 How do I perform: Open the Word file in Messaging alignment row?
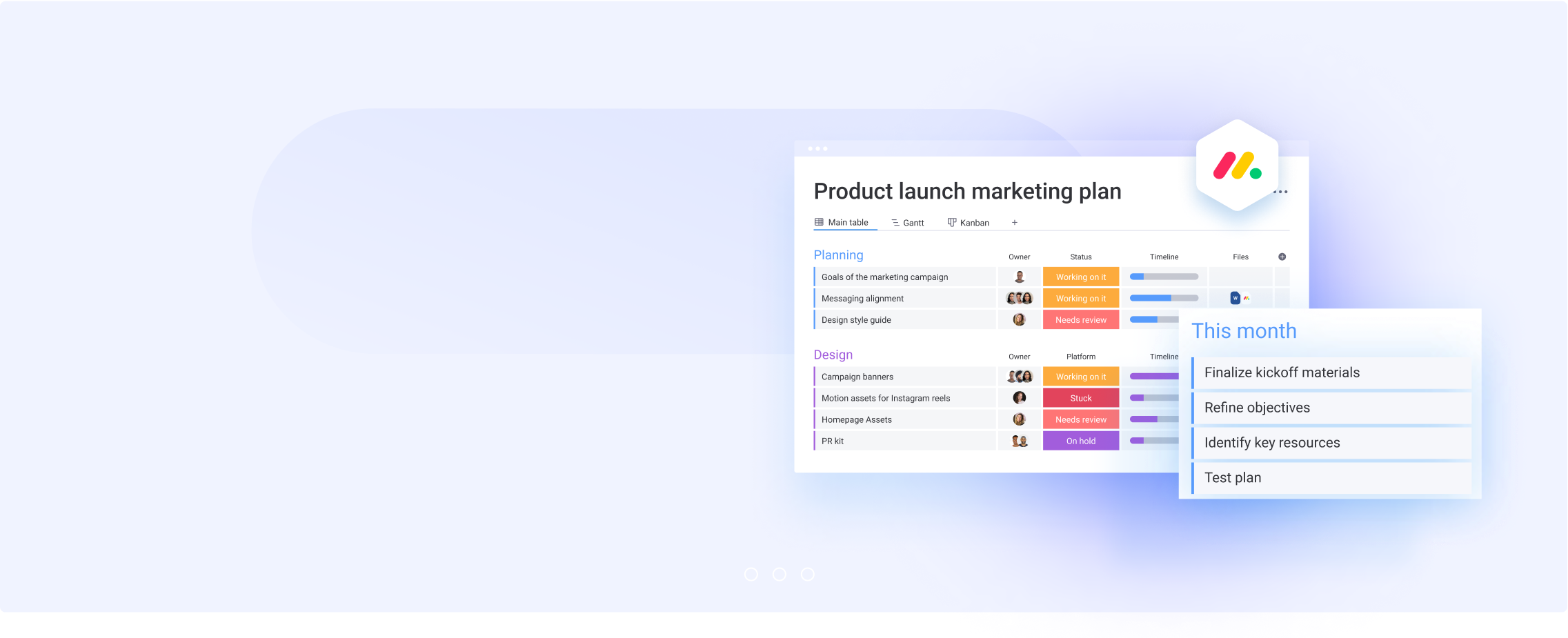[x=1235, y=298]
